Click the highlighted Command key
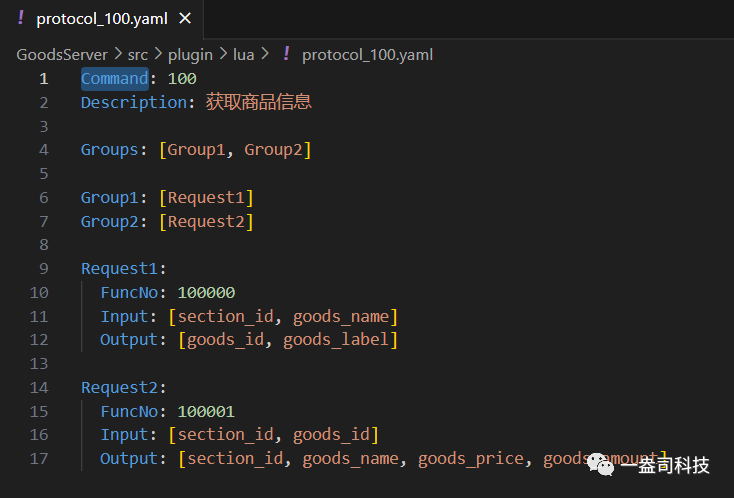Screen dimensions: 734x498 tap(115, 79)
